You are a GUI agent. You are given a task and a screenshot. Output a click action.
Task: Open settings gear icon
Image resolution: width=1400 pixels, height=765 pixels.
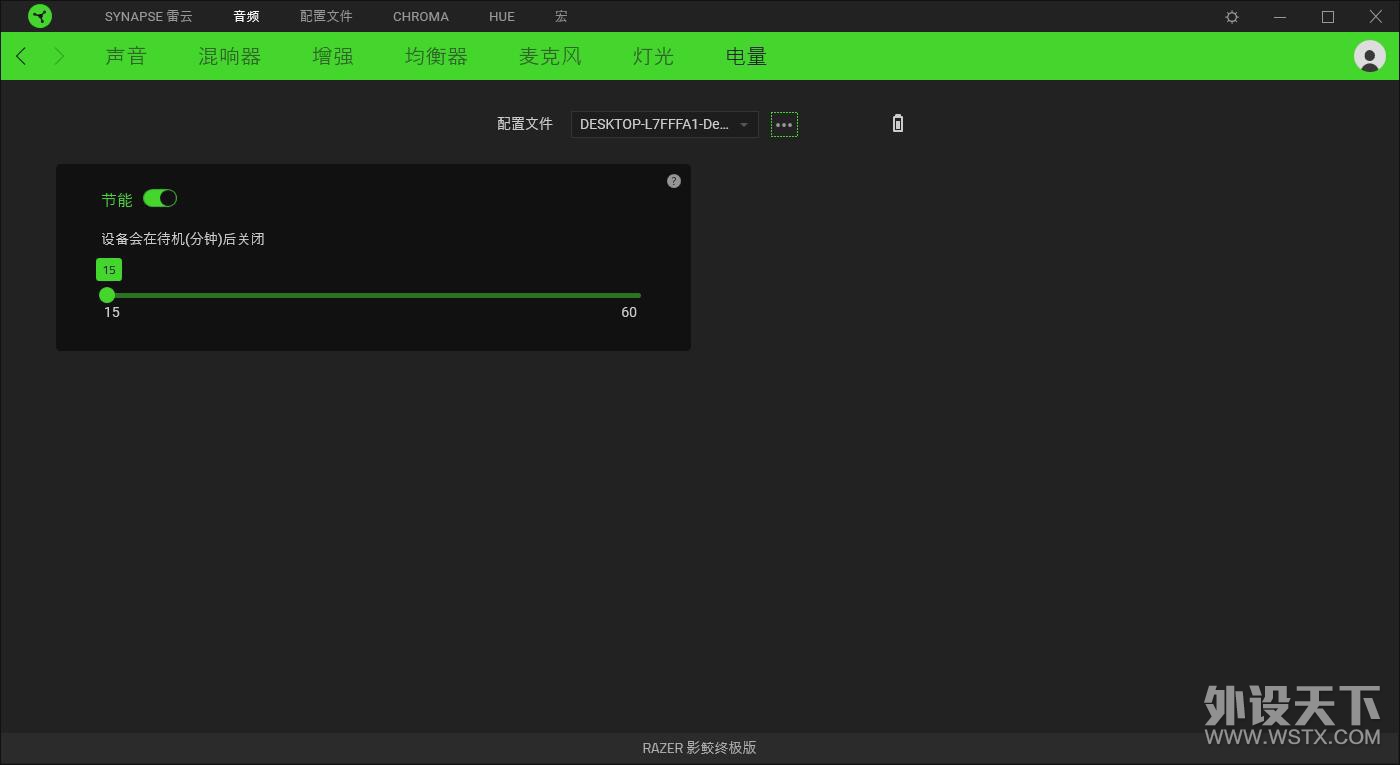tap(1232, 17)
